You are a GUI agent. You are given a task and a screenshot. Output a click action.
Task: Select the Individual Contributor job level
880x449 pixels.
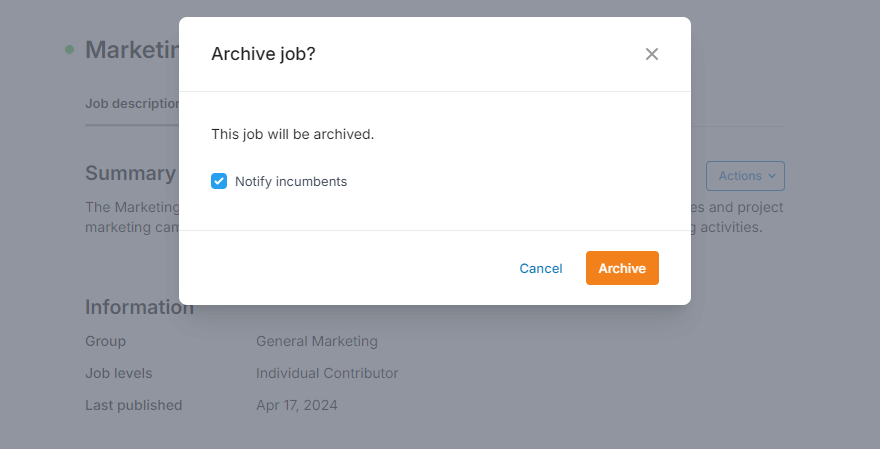coord(327,373)
